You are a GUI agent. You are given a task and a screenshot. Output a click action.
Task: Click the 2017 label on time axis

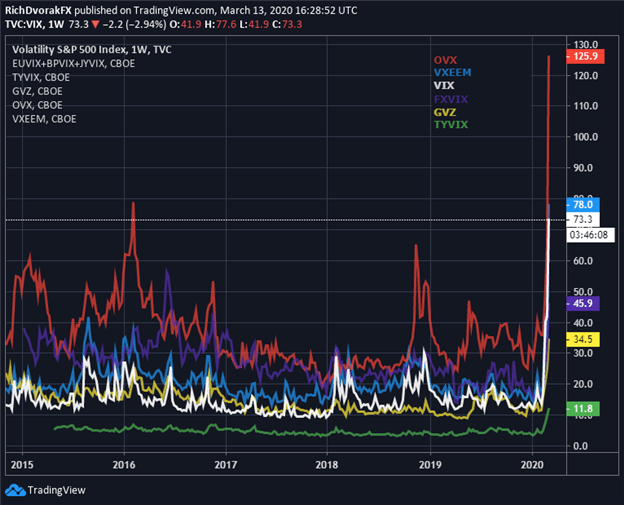pyautogui.click(x=226, y=465)
